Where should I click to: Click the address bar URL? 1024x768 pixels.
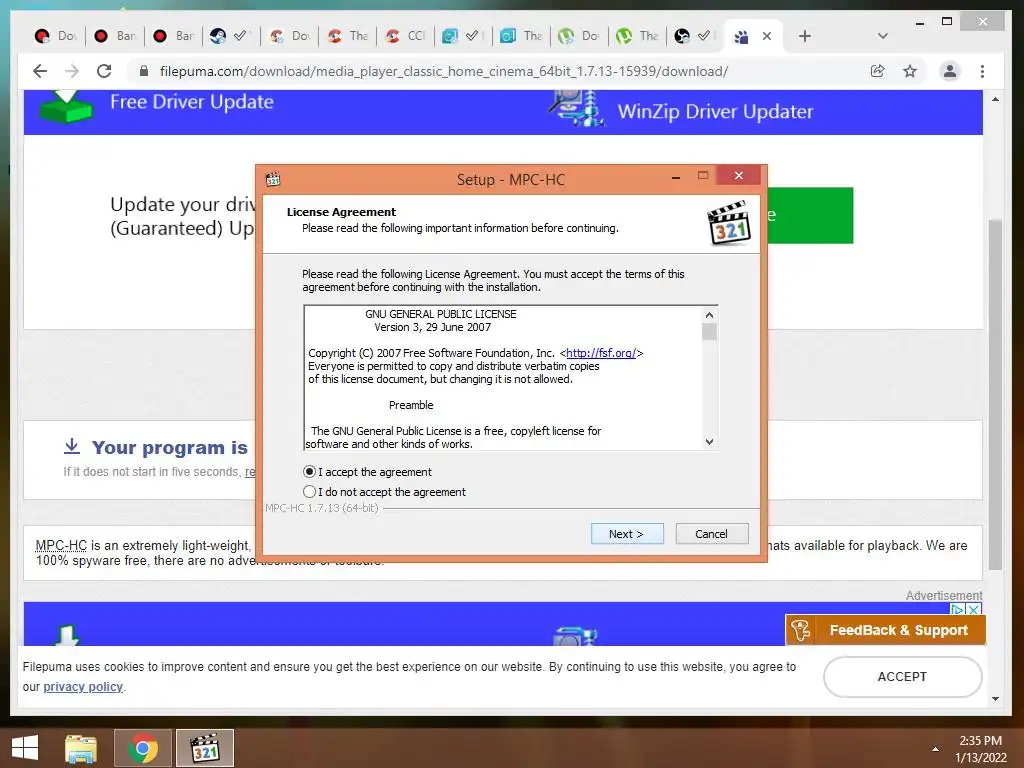[443, 71]
